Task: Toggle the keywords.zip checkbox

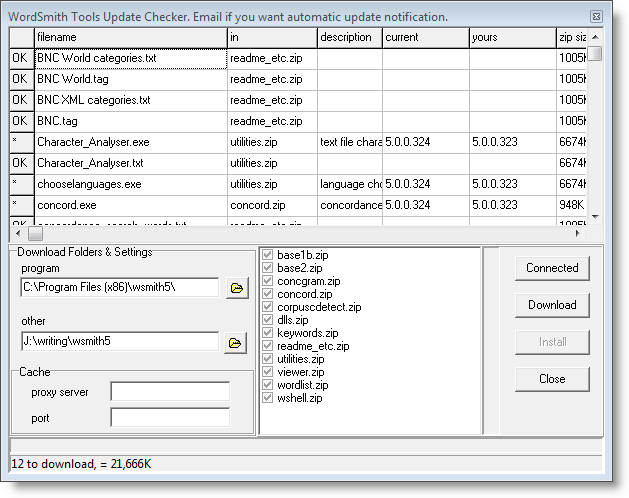Action: 267,333
